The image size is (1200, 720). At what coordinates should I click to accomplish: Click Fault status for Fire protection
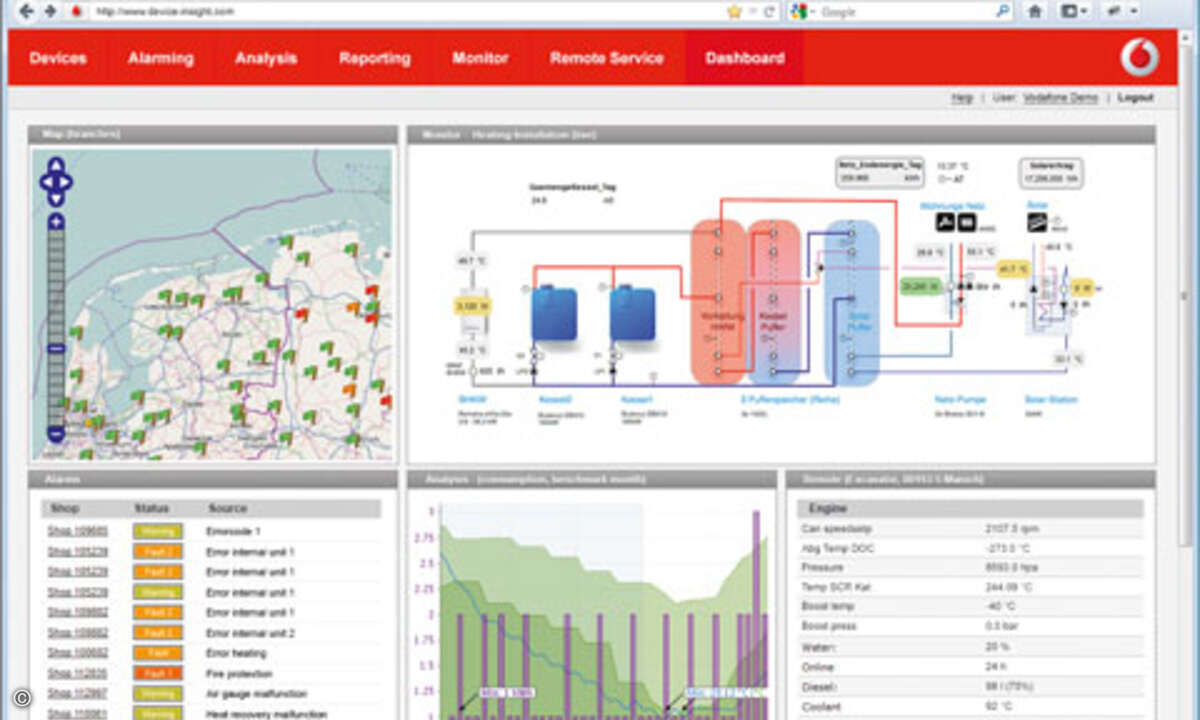(x=157, y=673)
